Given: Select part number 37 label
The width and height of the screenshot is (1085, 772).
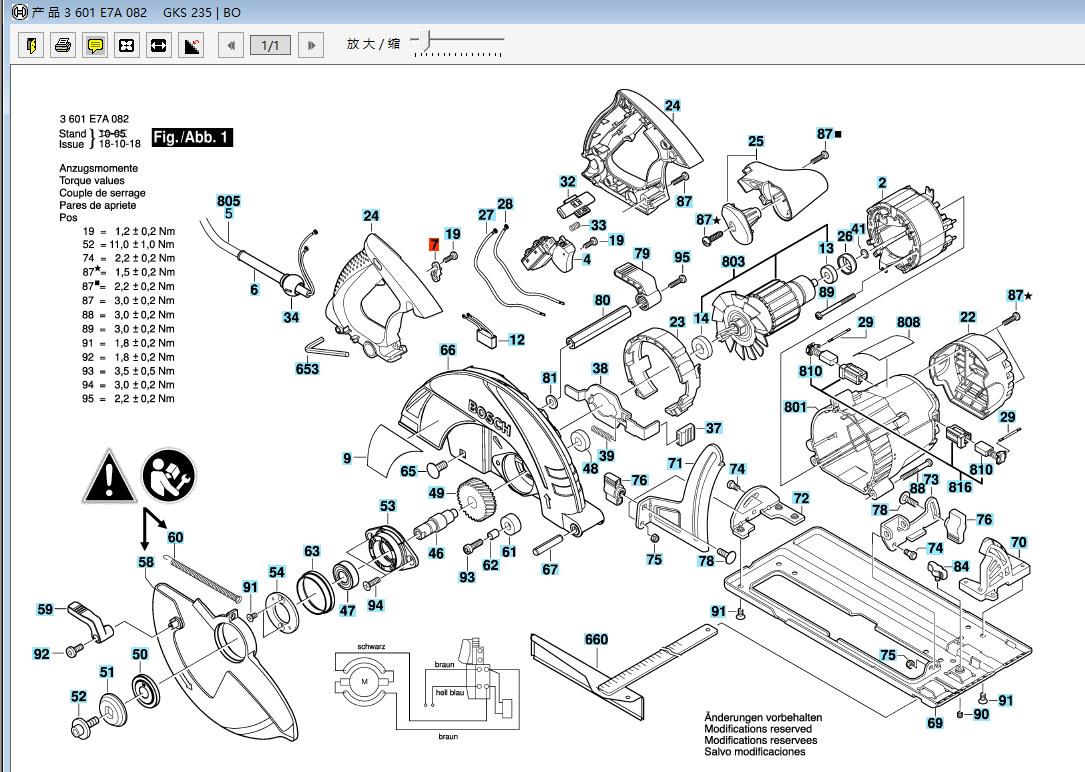Looking at the screenshot, I should point(713,428).
